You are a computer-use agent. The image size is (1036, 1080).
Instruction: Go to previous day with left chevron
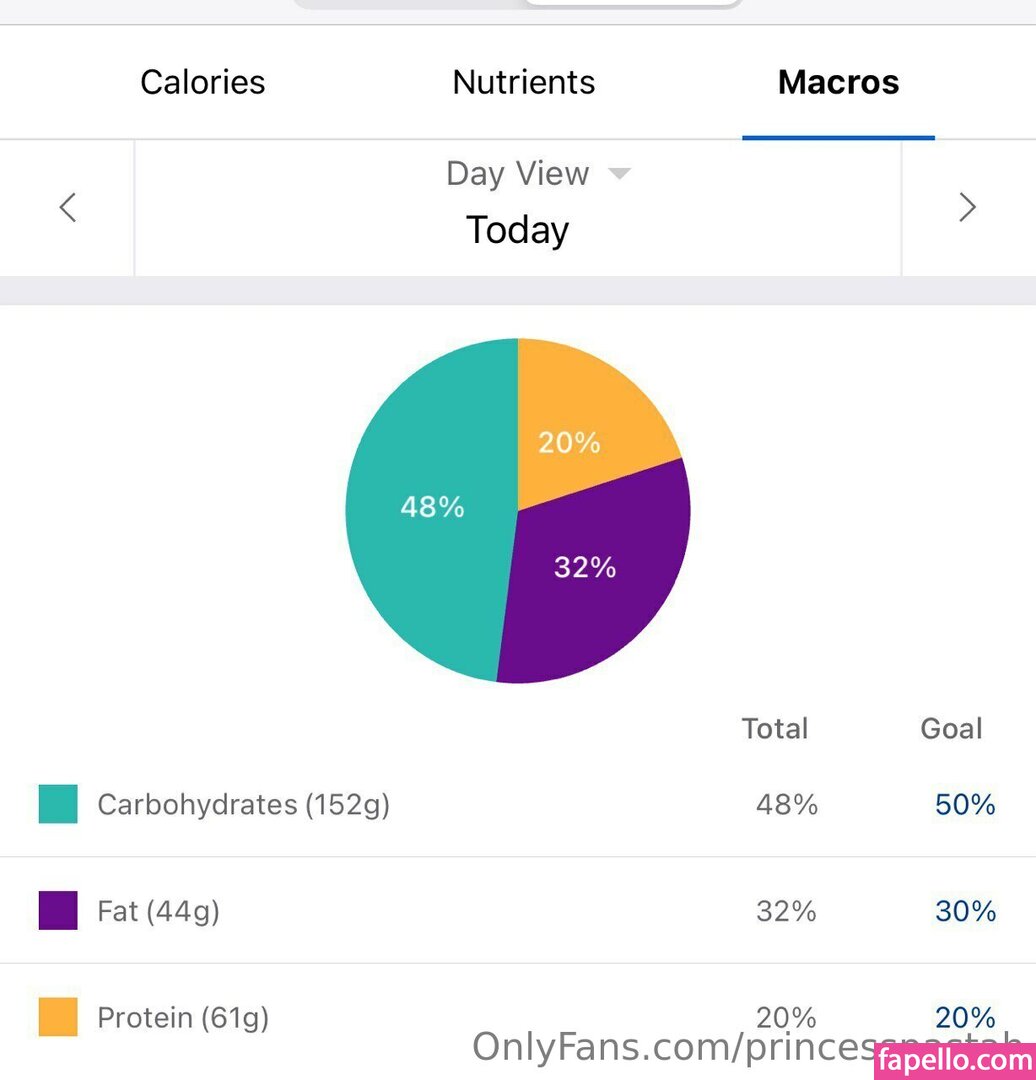tap(67, 208)
